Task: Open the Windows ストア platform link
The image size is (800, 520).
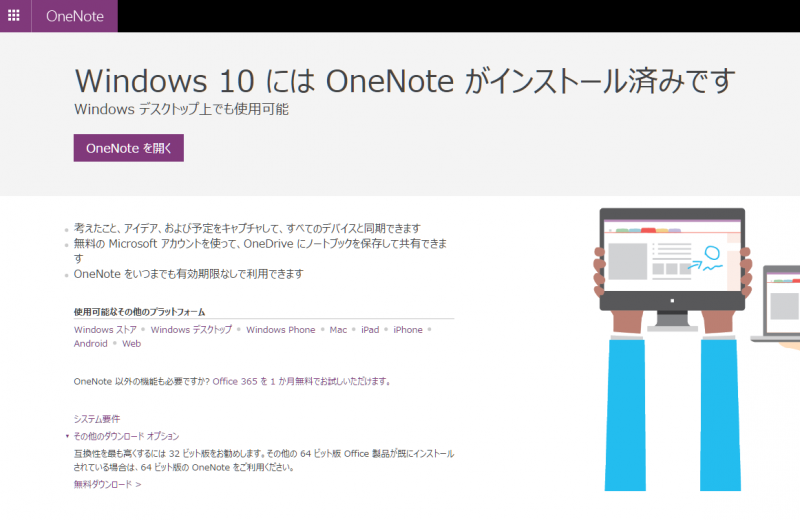Action: [x=105, y=330]
